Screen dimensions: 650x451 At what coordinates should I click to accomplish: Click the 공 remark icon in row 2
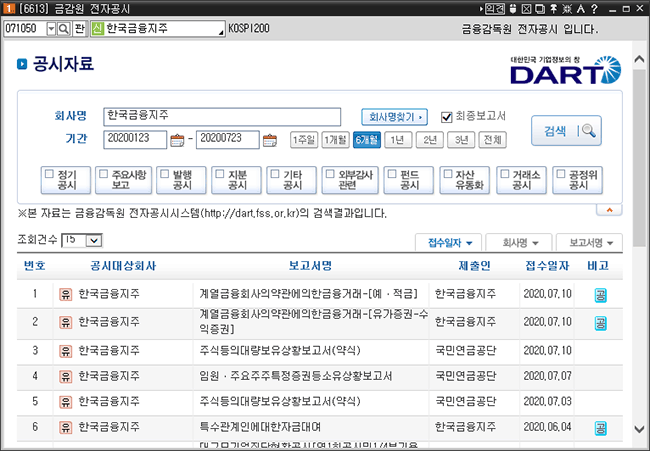coord(601,323)
